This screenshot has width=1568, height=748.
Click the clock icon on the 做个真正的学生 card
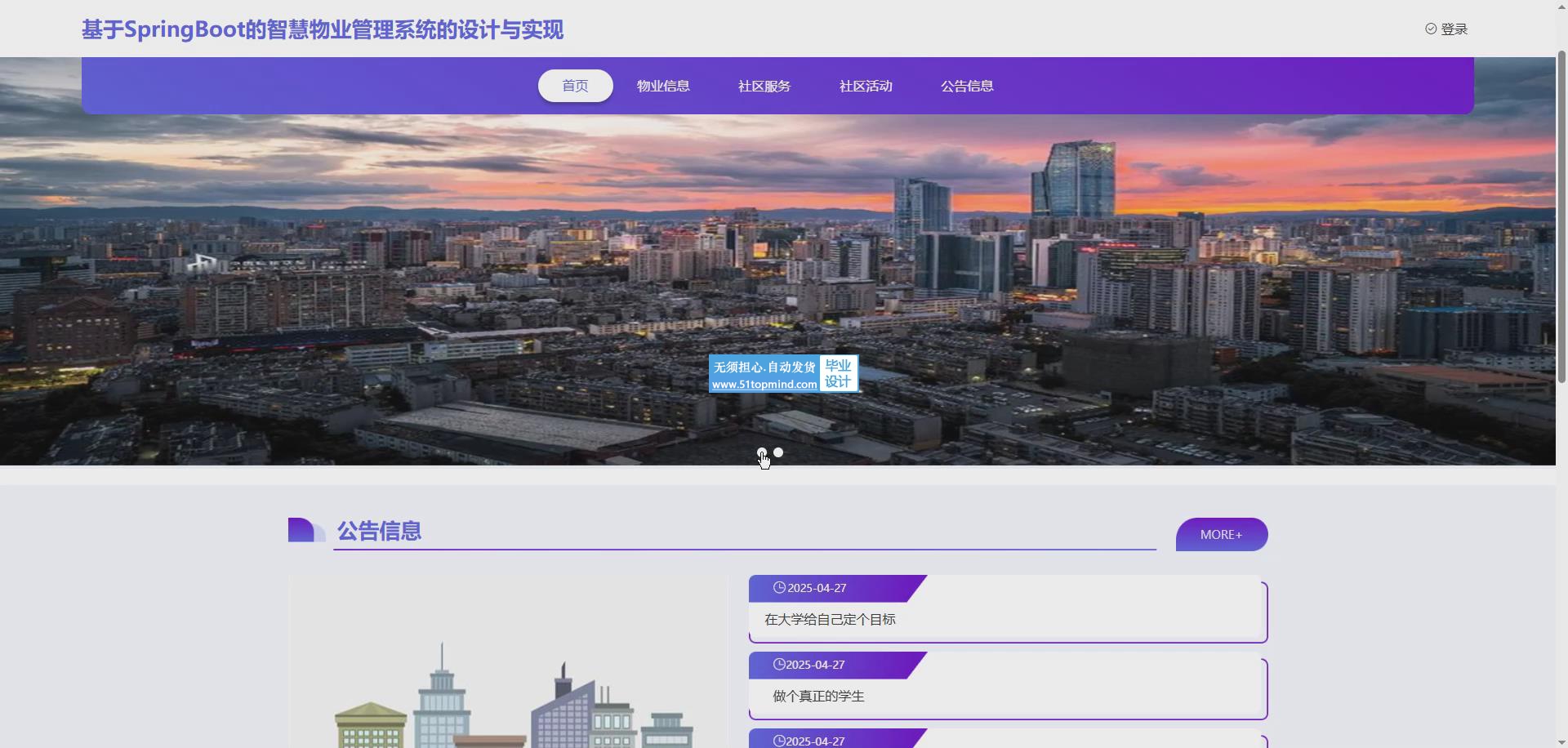tap(779, 665)
